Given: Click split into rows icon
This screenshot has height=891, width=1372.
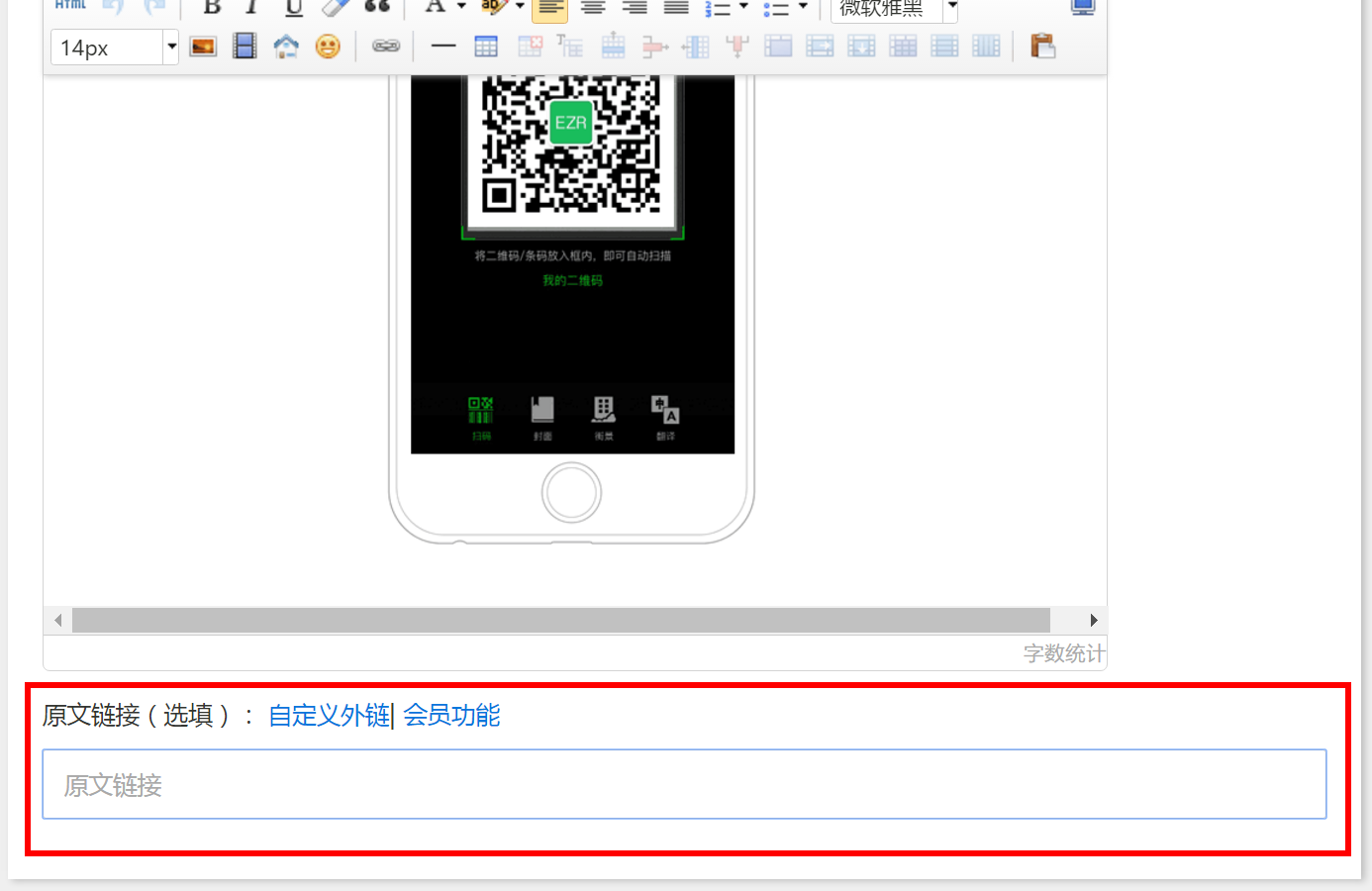Looking at the screenshot, I should pyautogui.click(x=944, y=46).
